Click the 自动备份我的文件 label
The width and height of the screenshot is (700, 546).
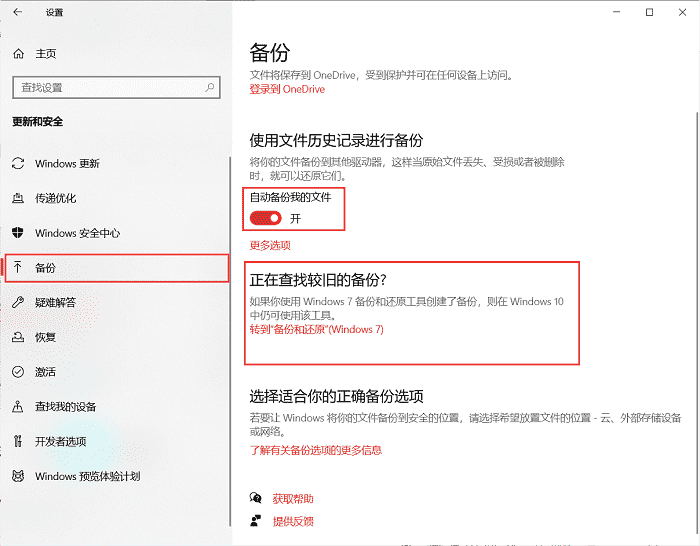pos(291,197)
